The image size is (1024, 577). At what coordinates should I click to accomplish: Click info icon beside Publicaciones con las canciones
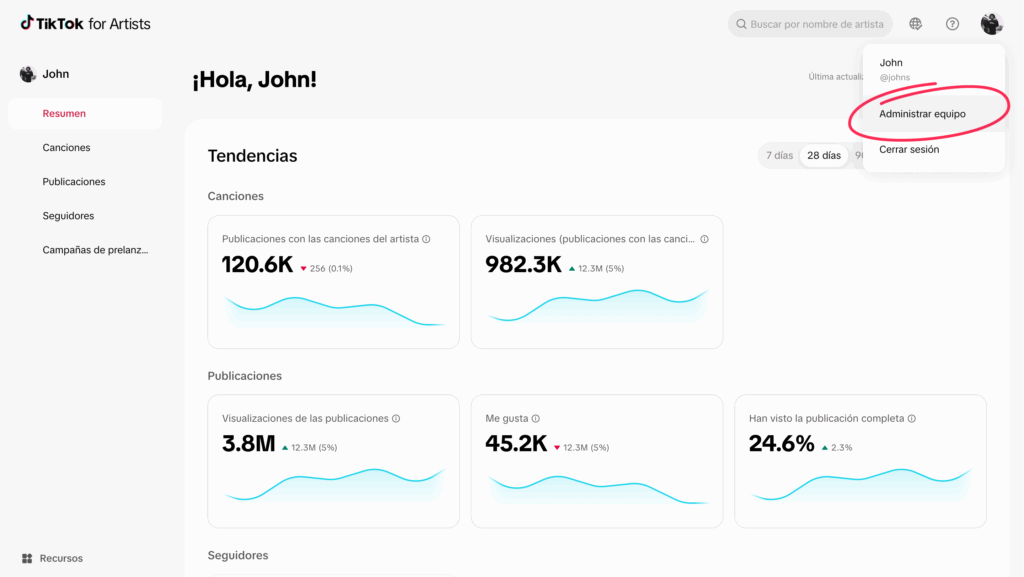point(426,240)
